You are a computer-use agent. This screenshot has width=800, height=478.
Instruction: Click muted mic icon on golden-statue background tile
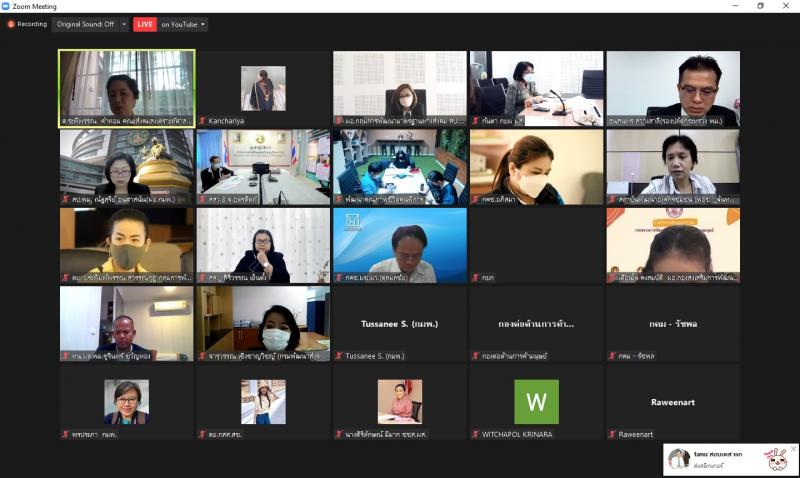[65, 199]
